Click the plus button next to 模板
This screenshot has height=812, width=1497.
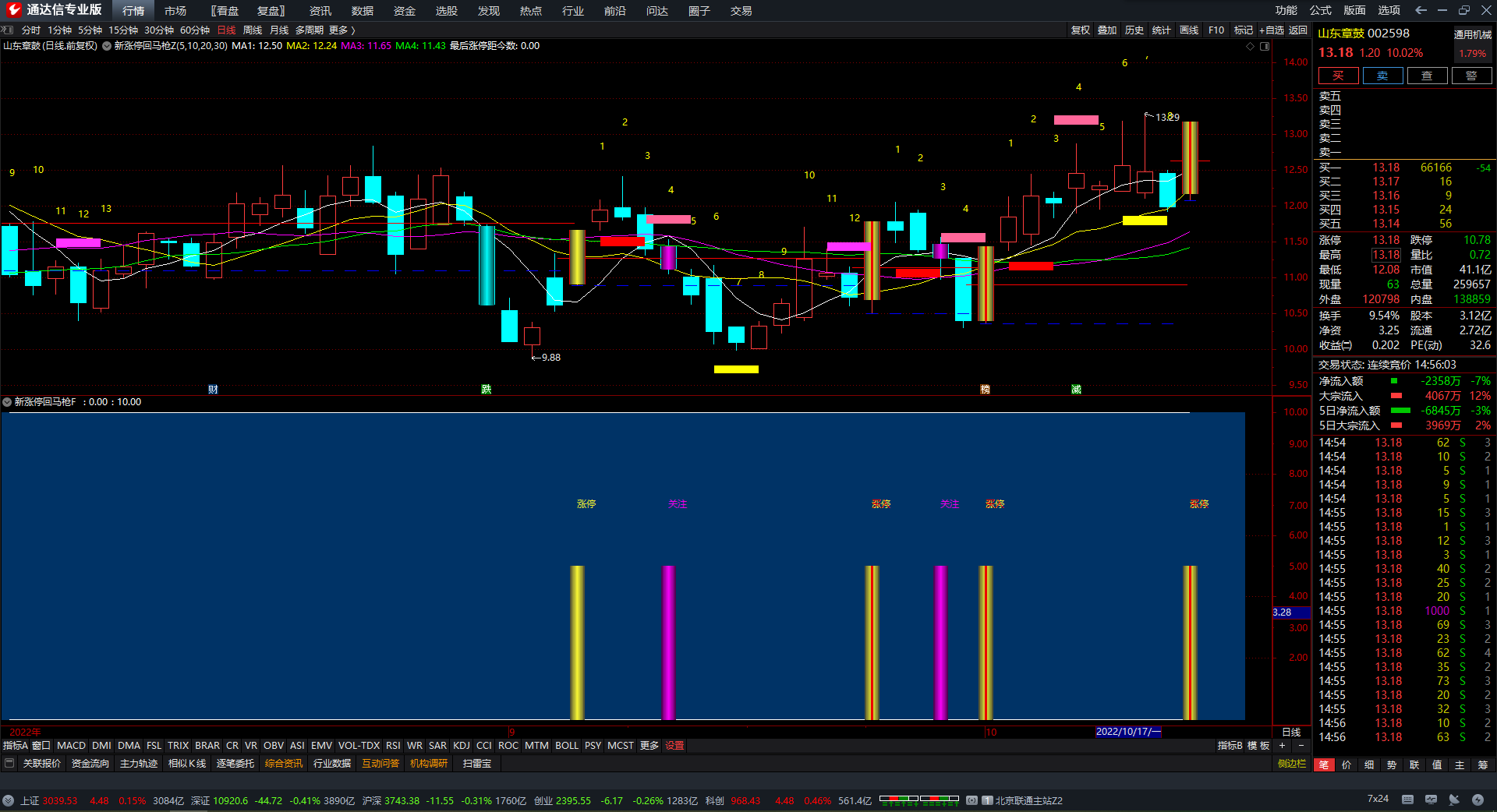pos(1282,746)
